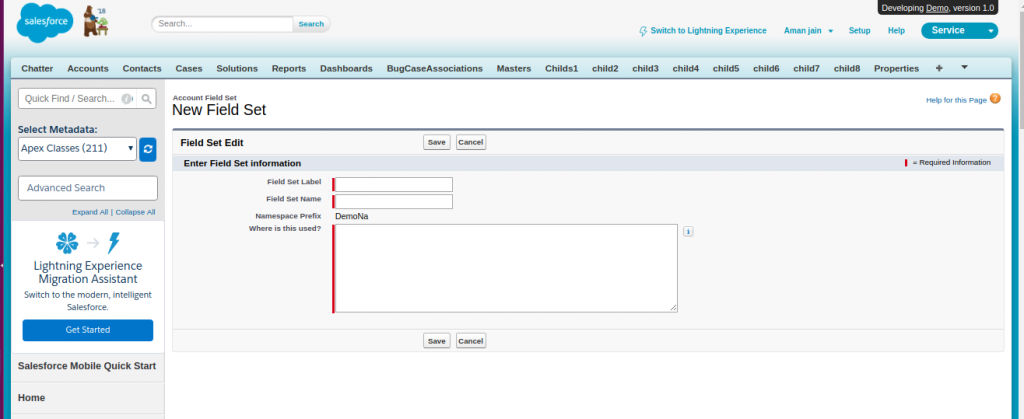Viewport: 1024px width, 419px height.
Task: Refresh the metadata list with the blue icon
Action: (148, 149)
